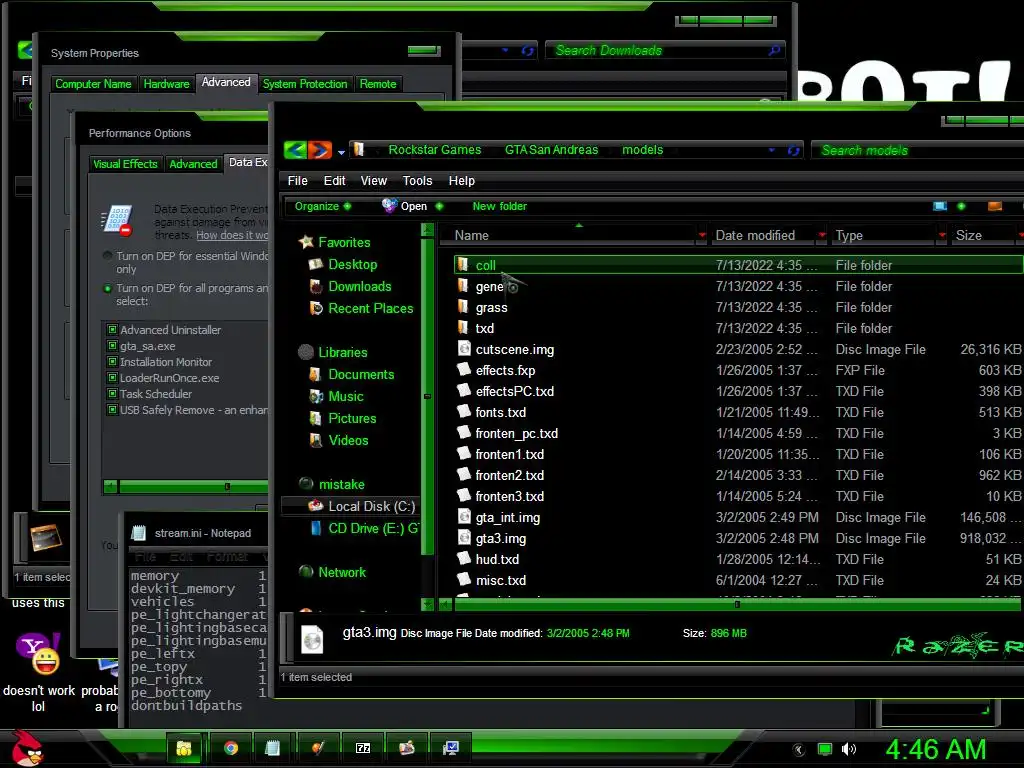
Task: Open Documents library in sidebar
Action: (360, 375)
